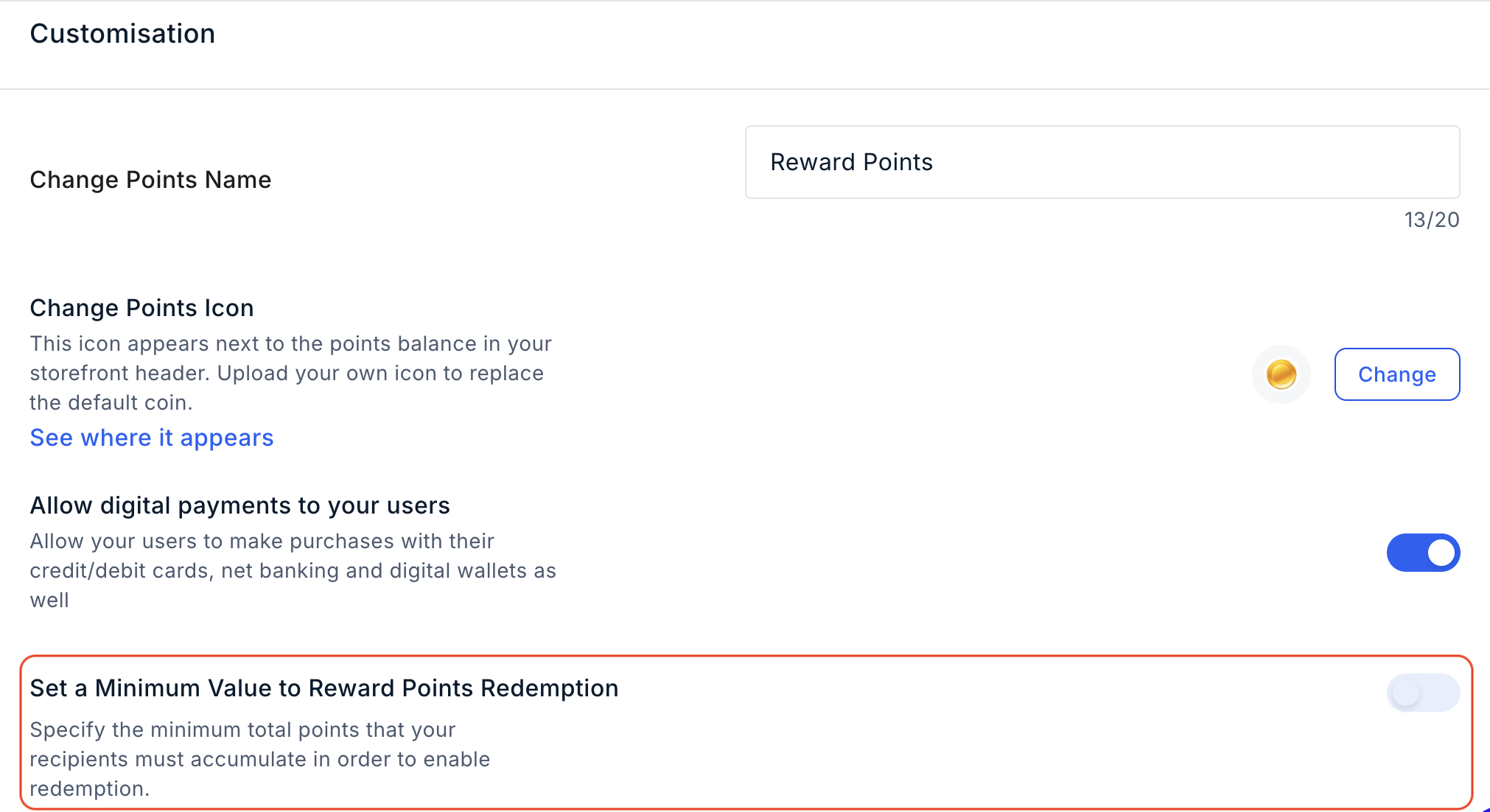Click Set a Minimum Value heading
Viewport: 1490px width, 812px height.
point(324,688)
